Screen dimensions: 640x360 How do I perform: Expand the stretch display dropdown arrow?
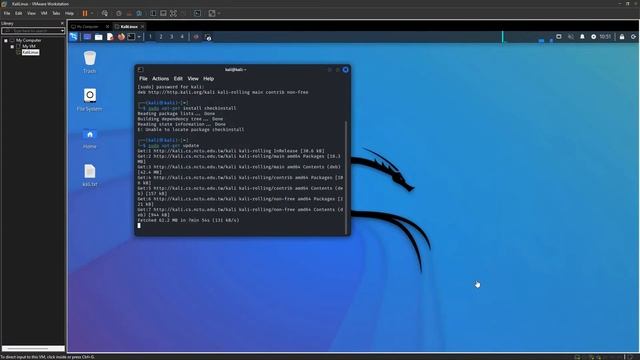[x=219, y=13]
